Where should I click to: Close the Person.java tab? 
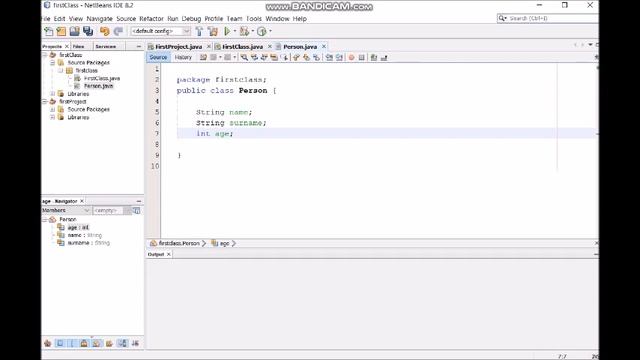pos(324,47)
